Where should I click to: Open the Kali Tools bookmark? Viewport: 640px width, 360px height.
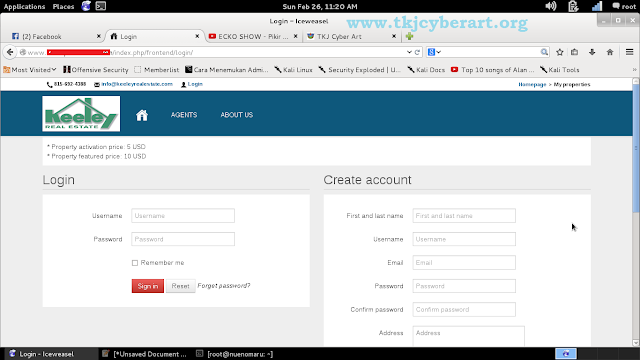click(559, 70)
